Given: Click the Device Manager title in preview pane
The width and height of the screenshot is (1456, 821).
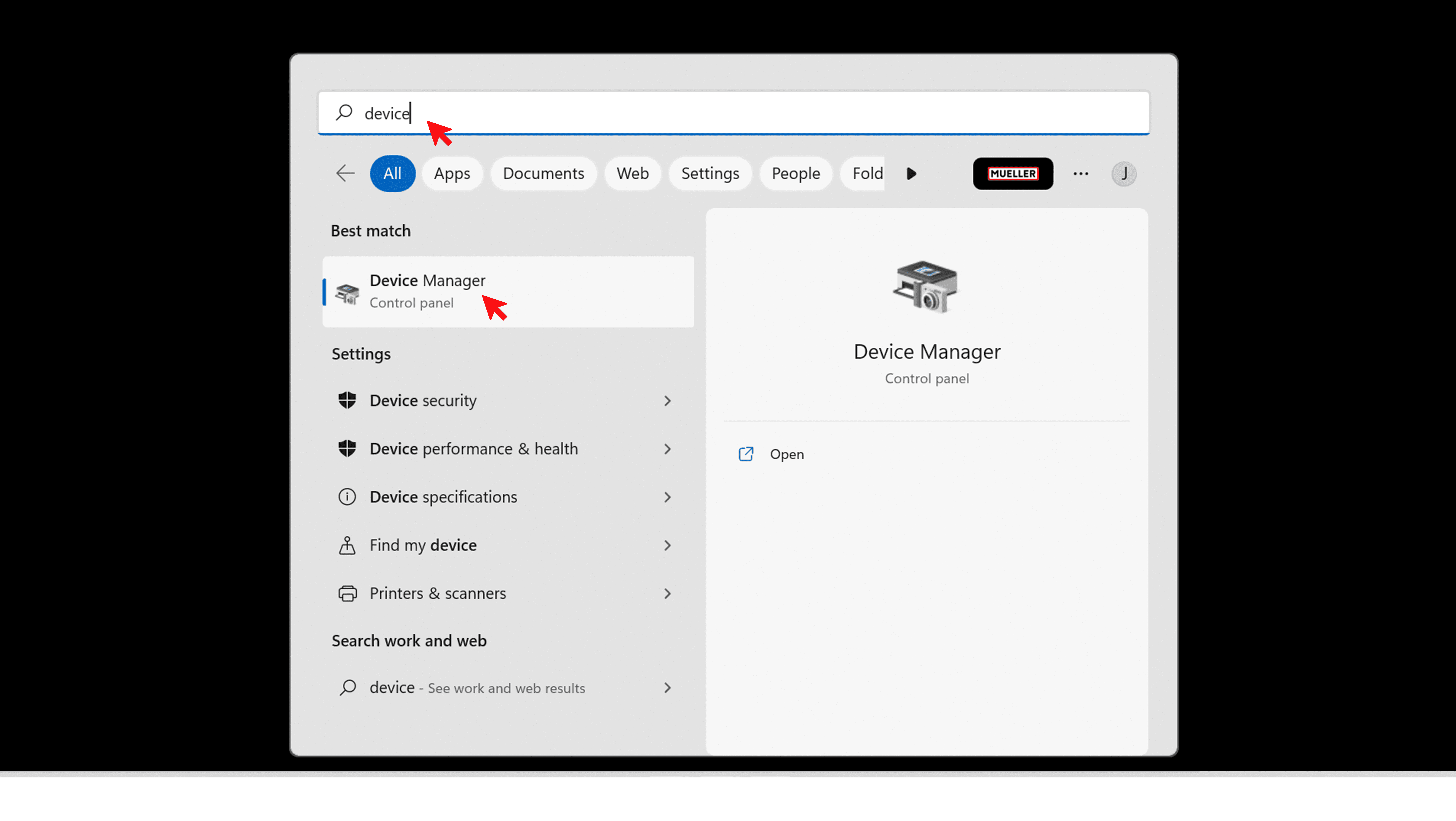Looking at the screenshot, I should coord(927,352).
